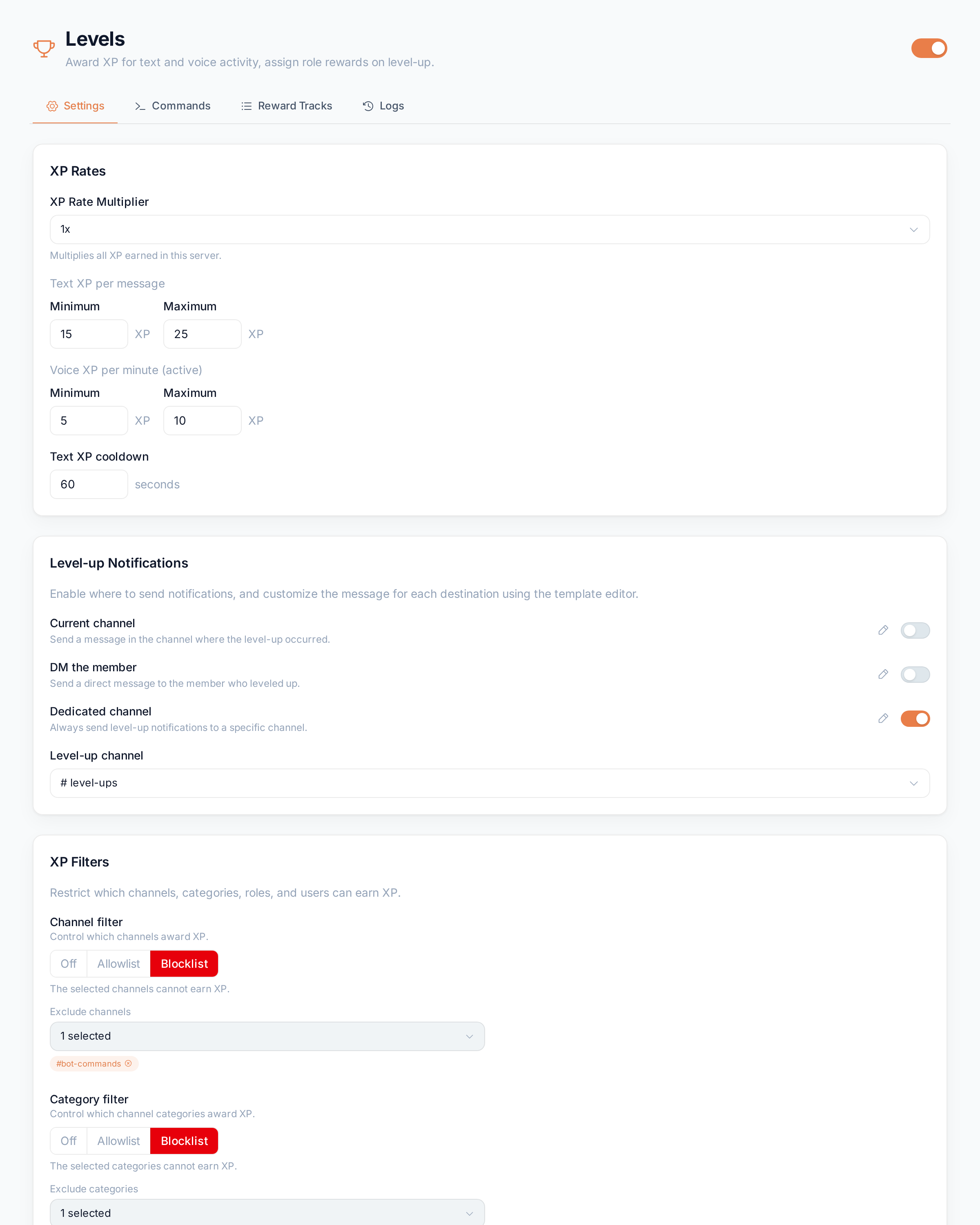
Task: Open the Reward Tracks tab
Action: [287, 106]
